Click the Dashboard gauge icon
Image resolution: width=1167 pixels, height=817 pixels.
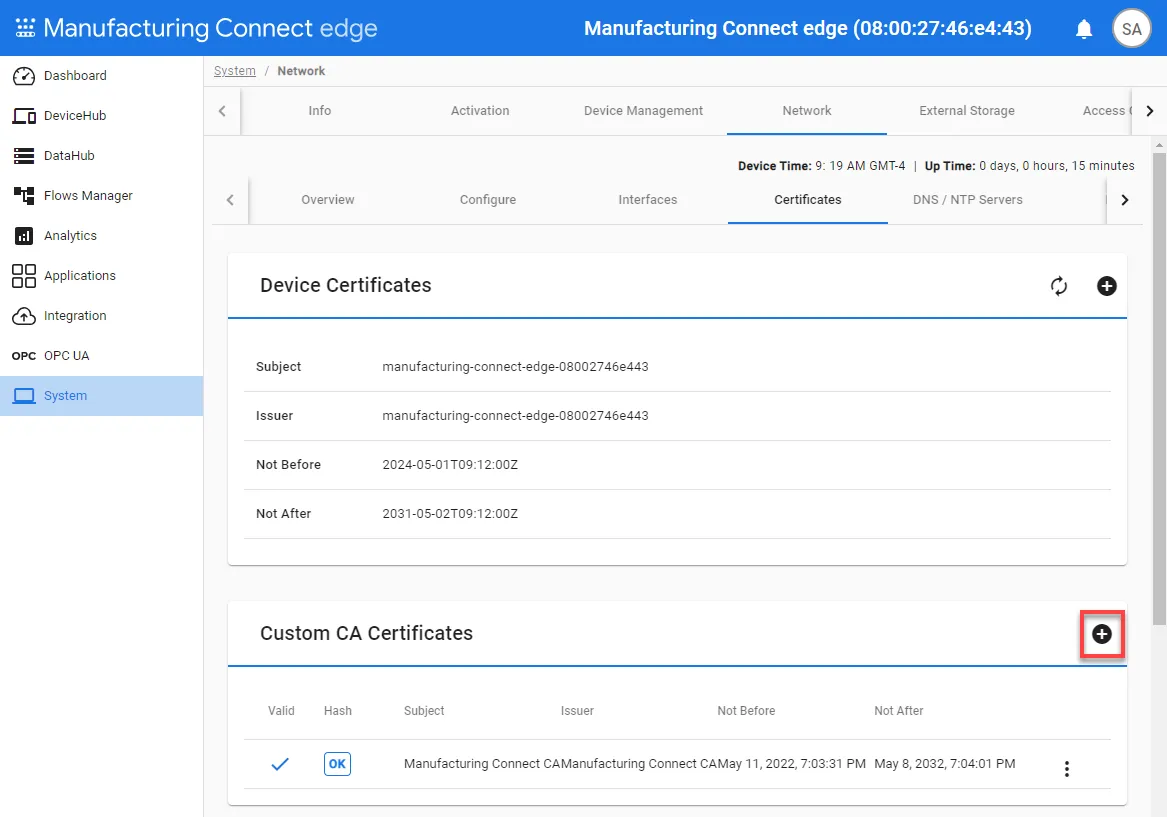(24, 76)
